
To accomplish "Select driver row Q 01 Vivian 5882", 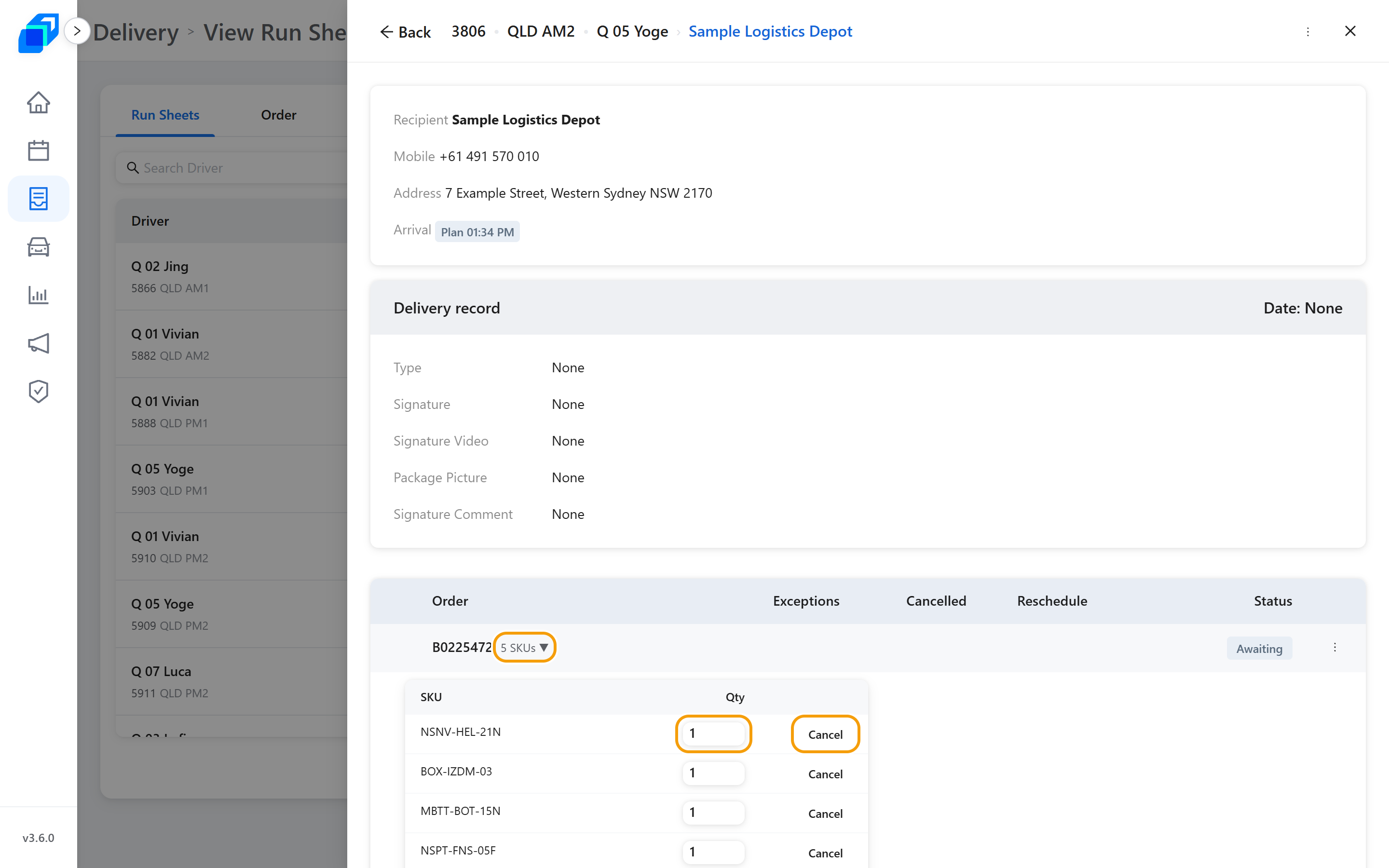I will tap(232, 344).
